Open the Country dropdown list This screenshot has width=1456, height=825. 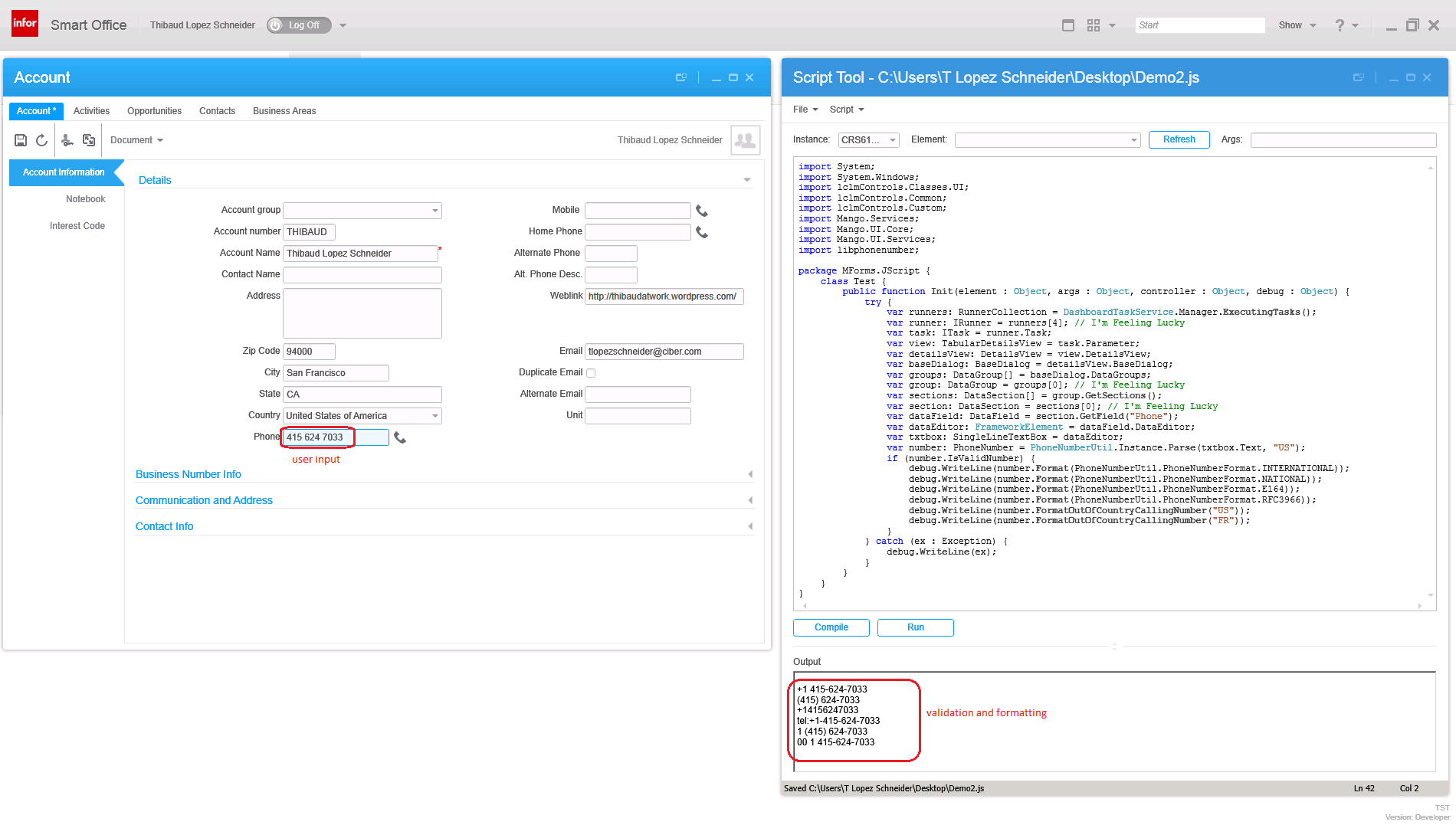[x=435, y=416]
